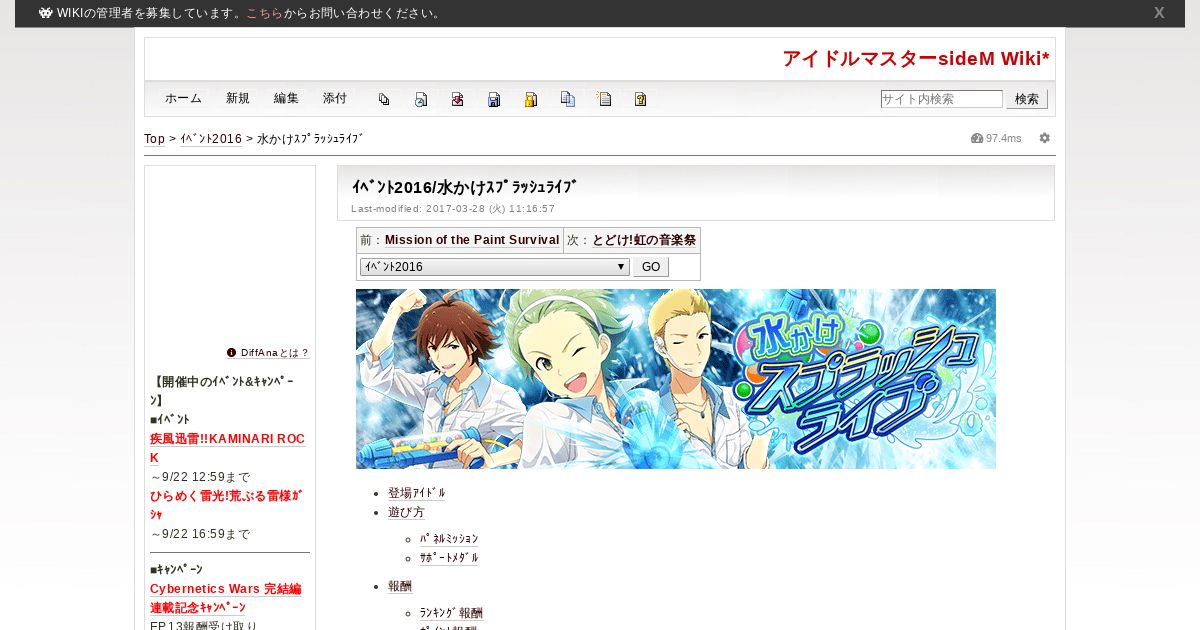
Task: Go to ｲﾍﾞﾝﾄ2016 in the breadcrumb
Action: pyautogui.click(x=211, y=139)
